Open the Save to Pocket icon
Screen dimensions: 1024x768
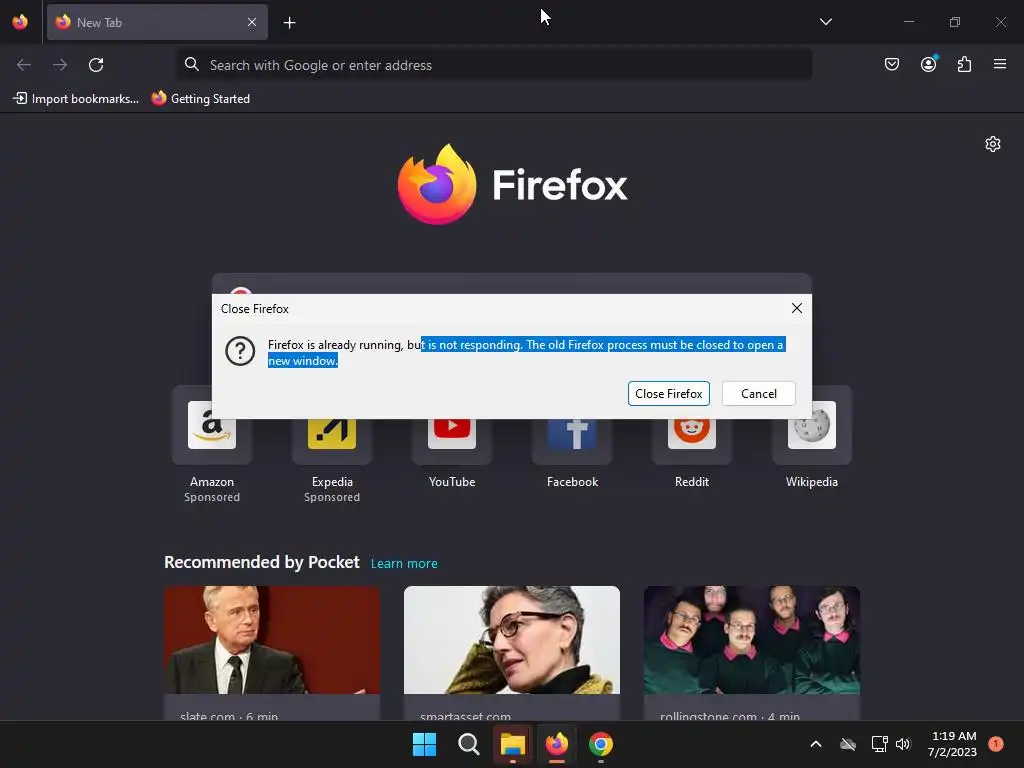point(891,64)
